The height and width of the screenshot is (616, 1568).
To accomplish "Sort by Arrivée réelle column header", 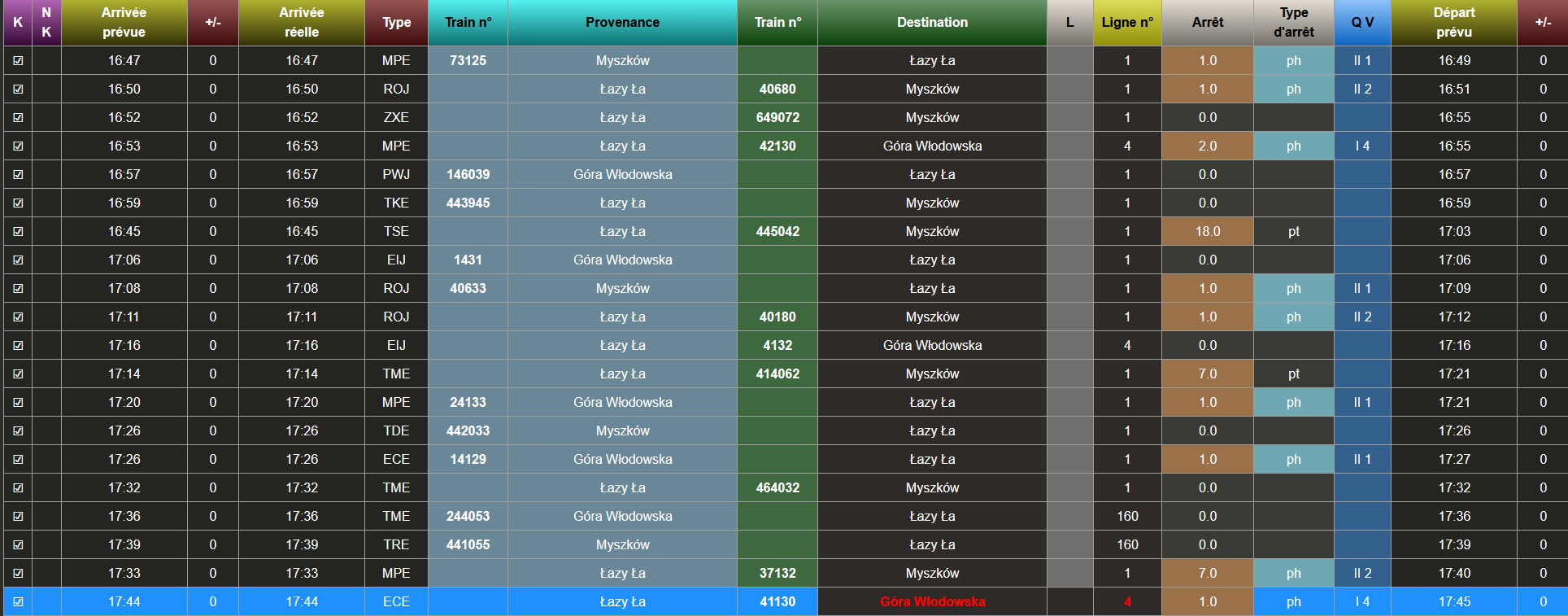I will click(302, 23).
